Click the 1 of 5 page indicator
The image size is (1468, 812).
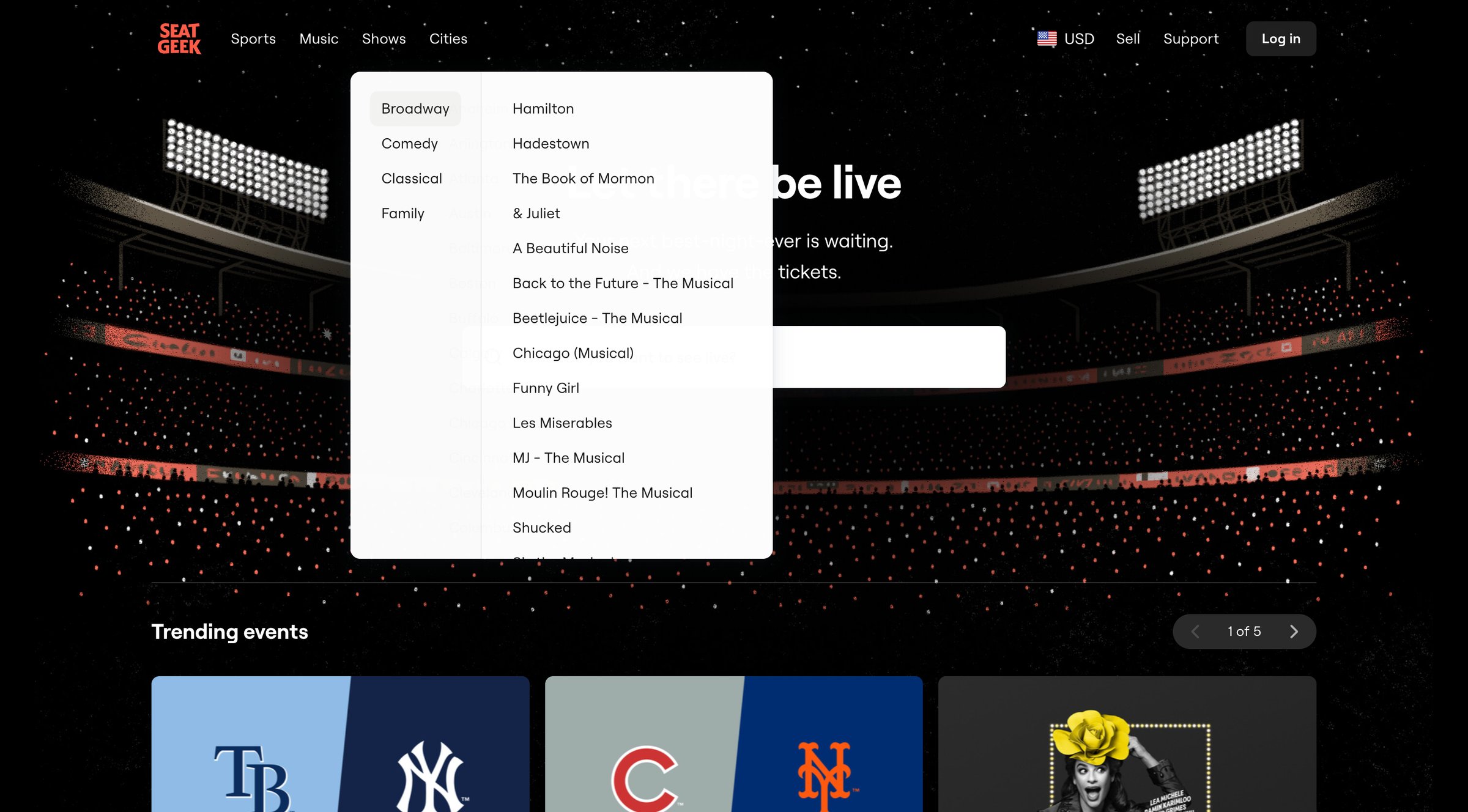[1244, 632]
